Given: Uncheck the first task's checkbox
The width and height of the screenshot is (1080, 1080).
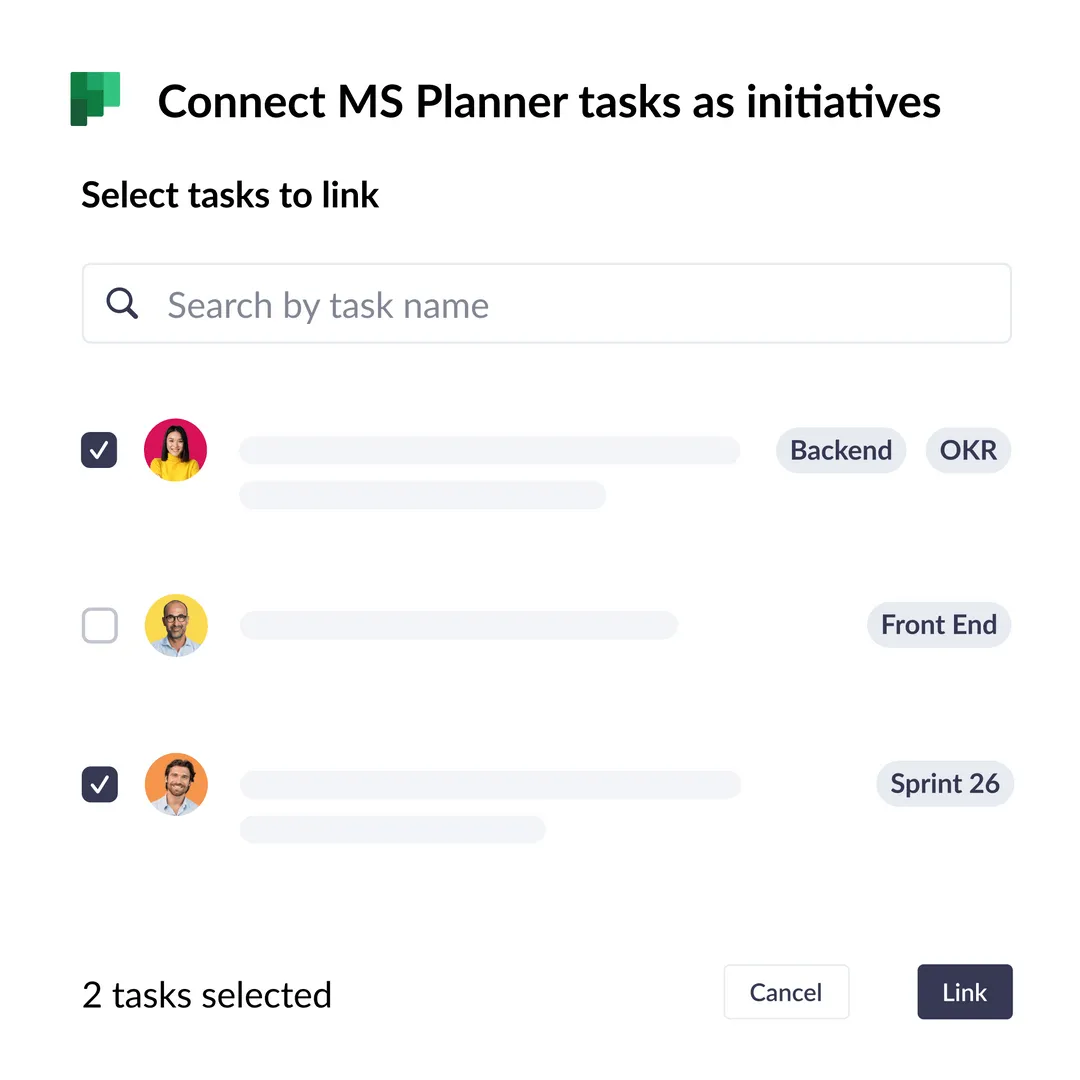Looking at the screenshot, I should click(x=99, y=450).
